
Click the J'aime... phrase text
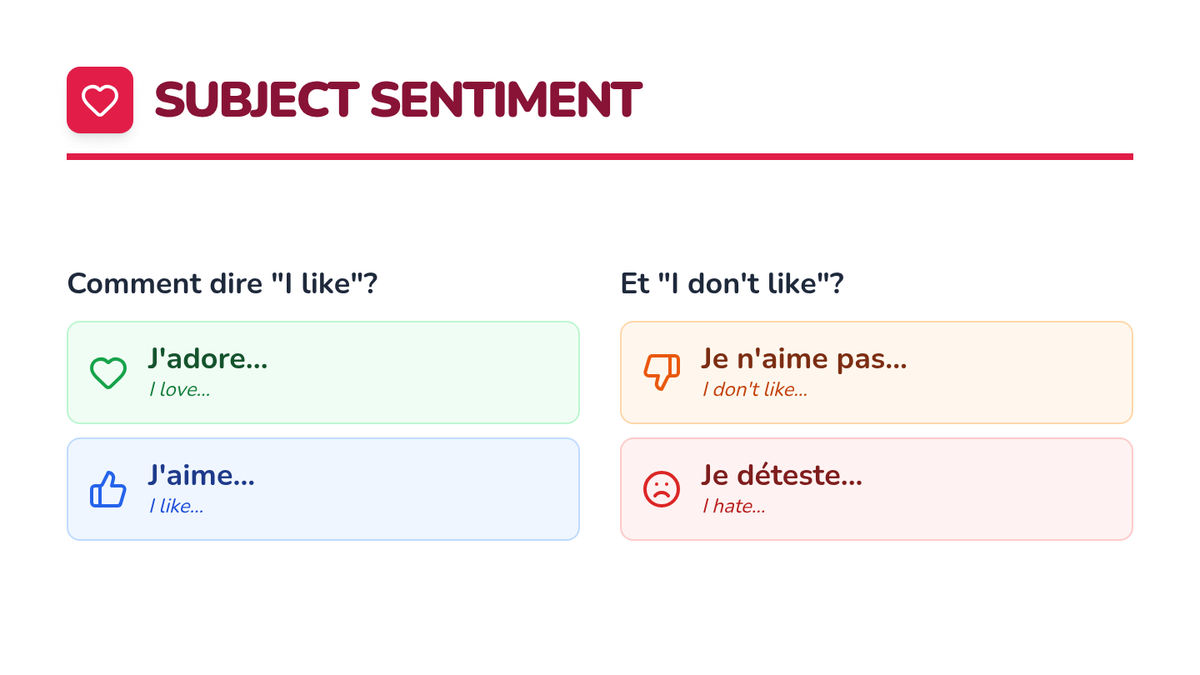tap(201, 475)
